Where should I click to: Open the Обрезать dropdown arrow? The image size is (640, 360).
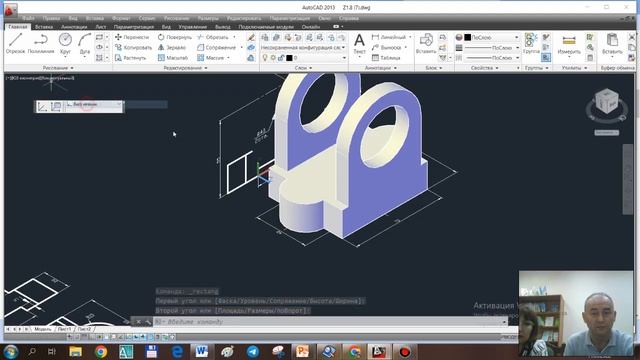pyautogui.click(x=234, y=37)
